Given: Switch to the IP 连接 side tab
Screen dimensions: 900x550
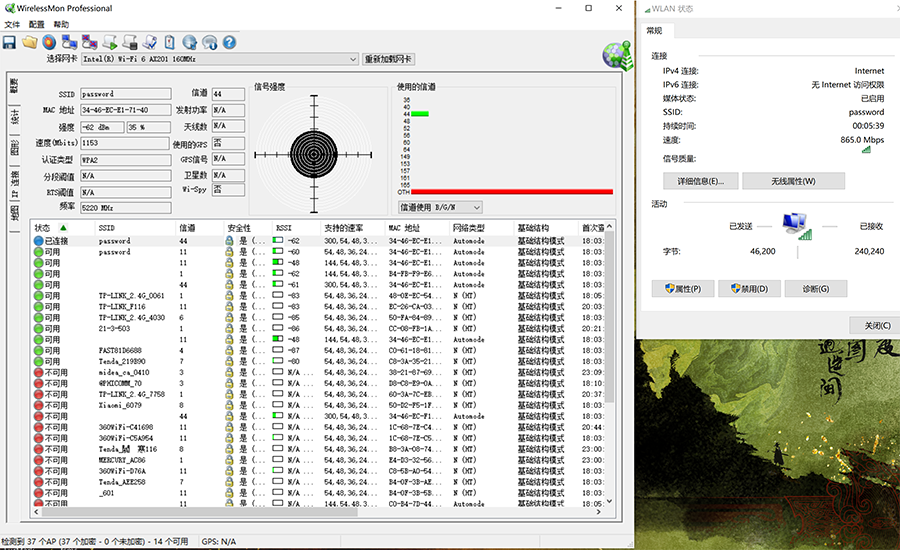Looking at the screenshot, I should 14,184.
